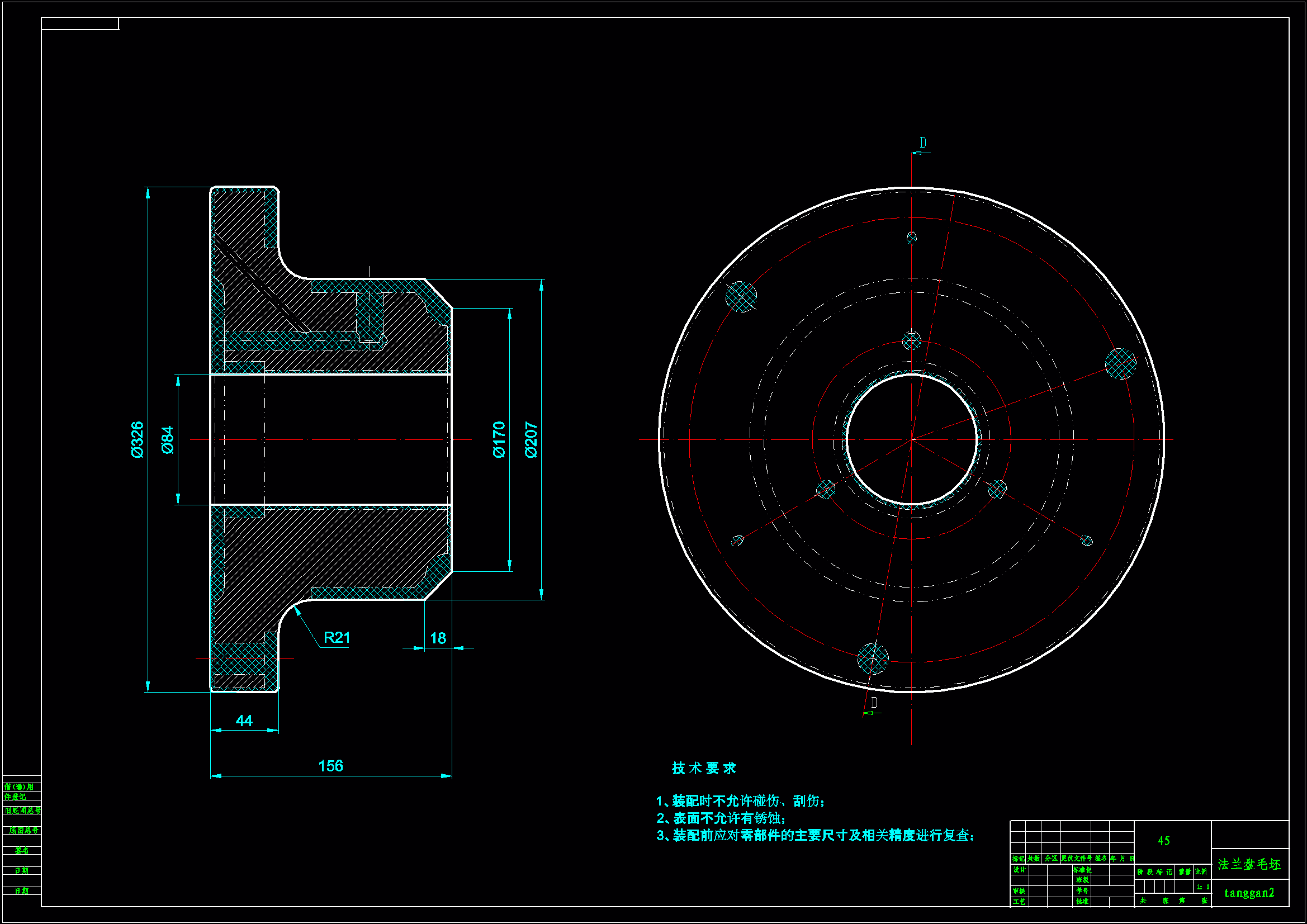Select the Ø207 dimension text

(531, 439)
